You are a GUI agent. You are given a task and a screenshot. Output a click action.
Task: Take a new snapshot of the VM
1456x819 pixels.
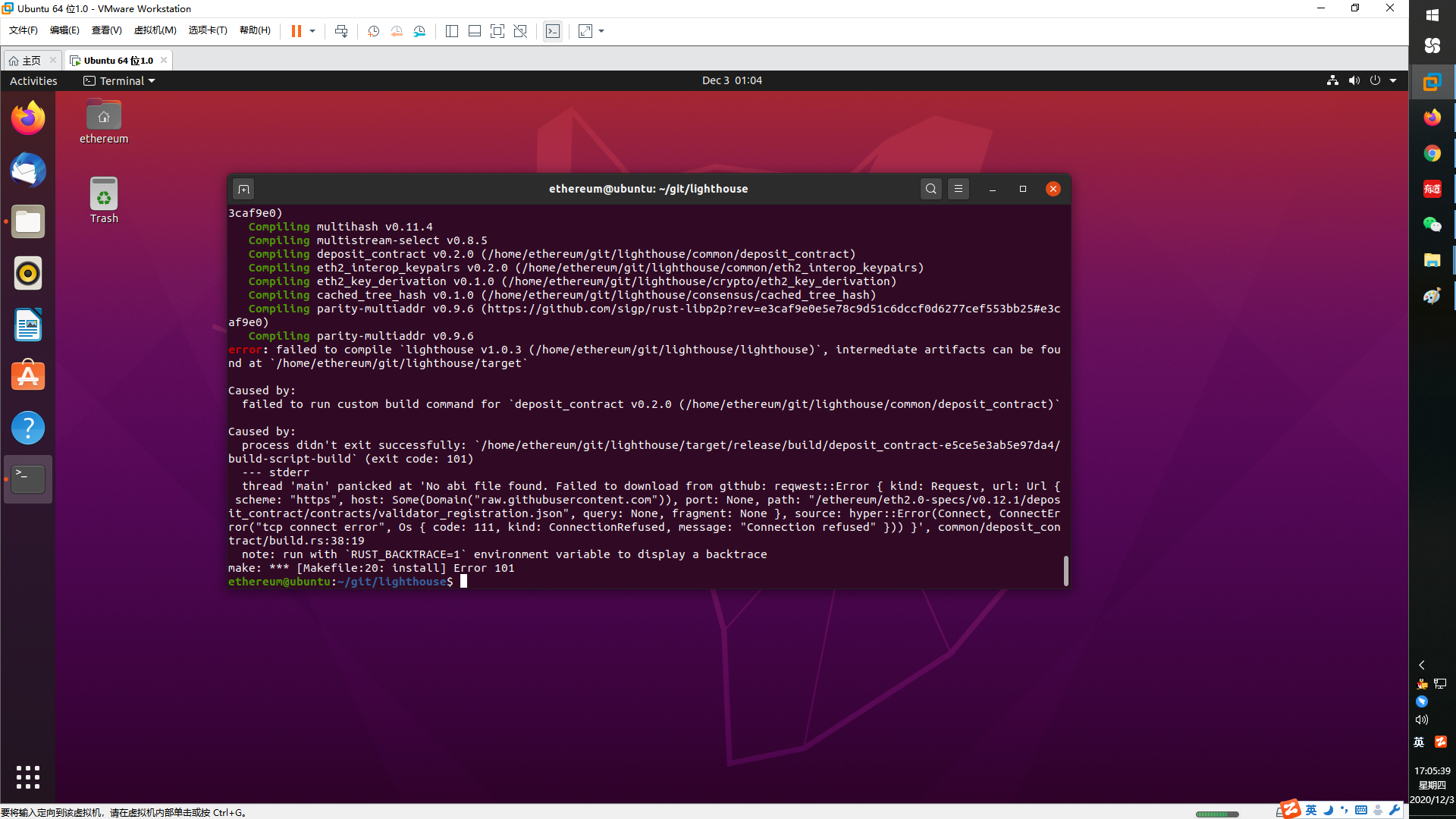tap(372, 31)
